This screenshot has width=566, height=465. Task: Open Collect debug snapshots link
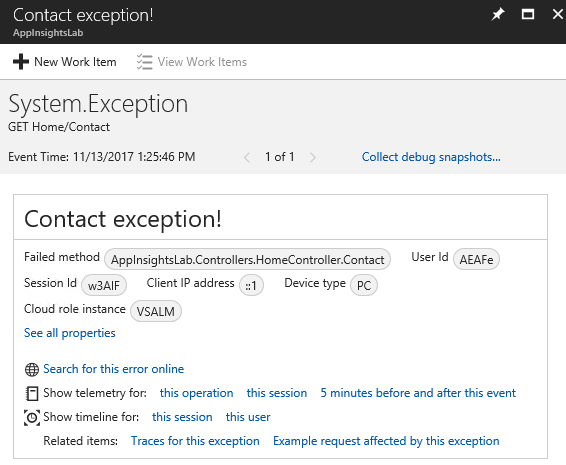pos(431,157)
